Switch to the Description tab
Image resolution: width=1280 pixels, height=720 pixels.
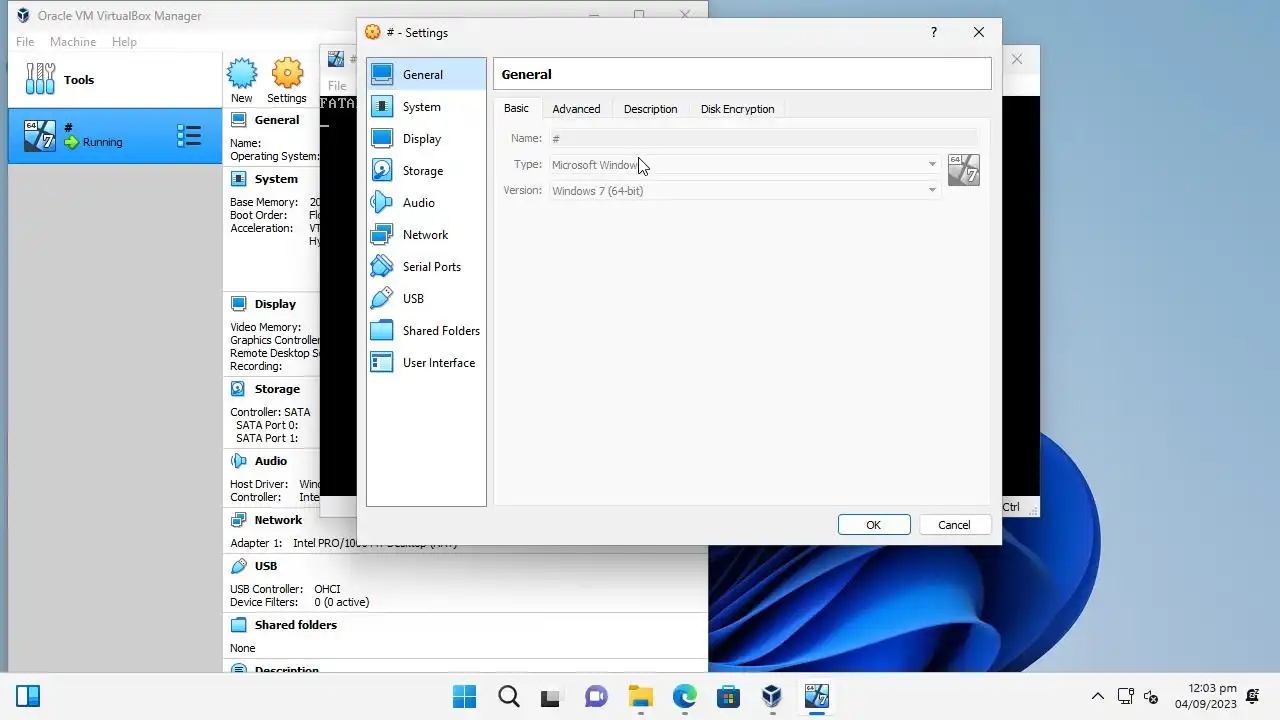(650, 109)
